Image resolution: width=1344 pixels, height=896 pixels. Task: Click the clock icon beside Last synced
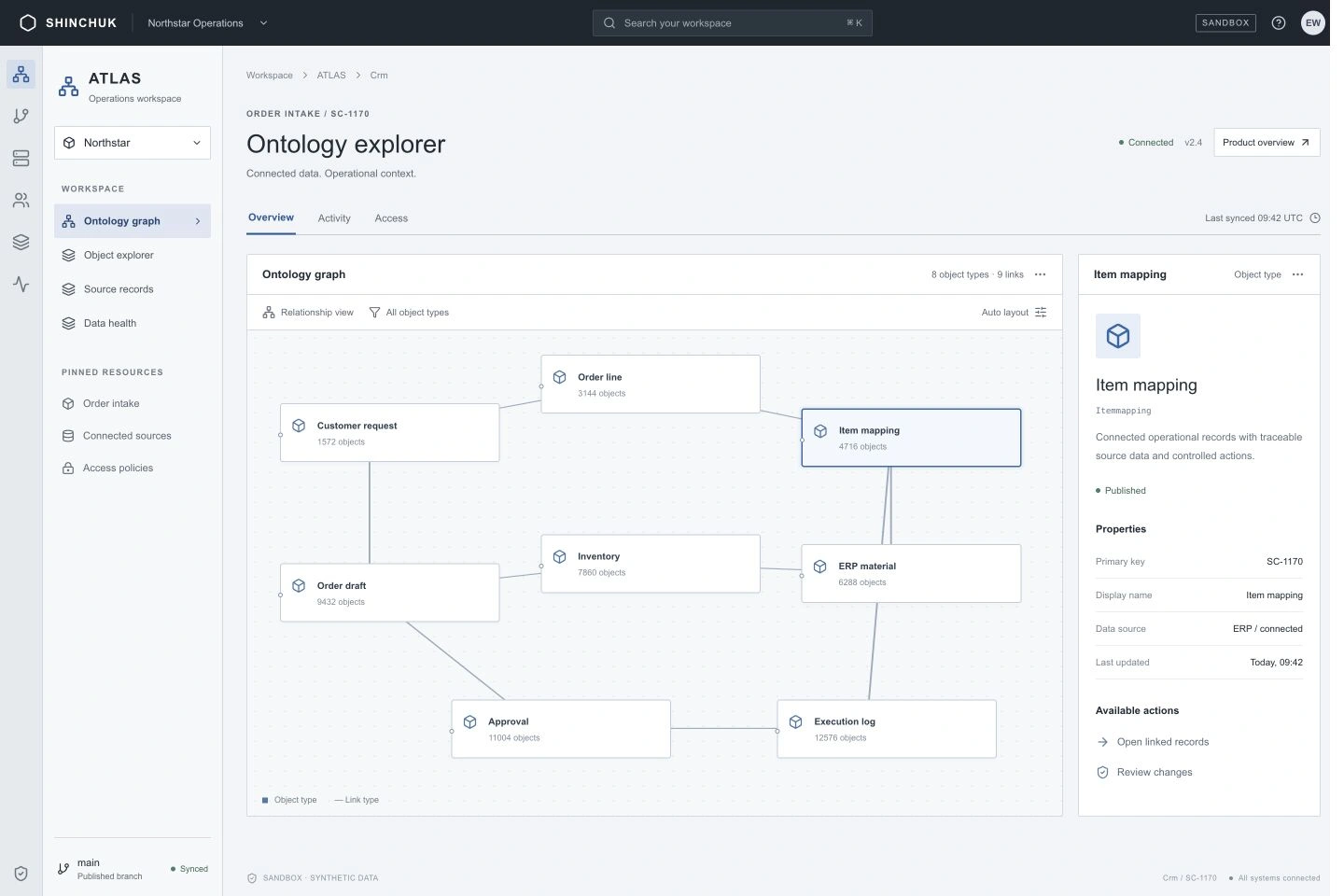1315,218
